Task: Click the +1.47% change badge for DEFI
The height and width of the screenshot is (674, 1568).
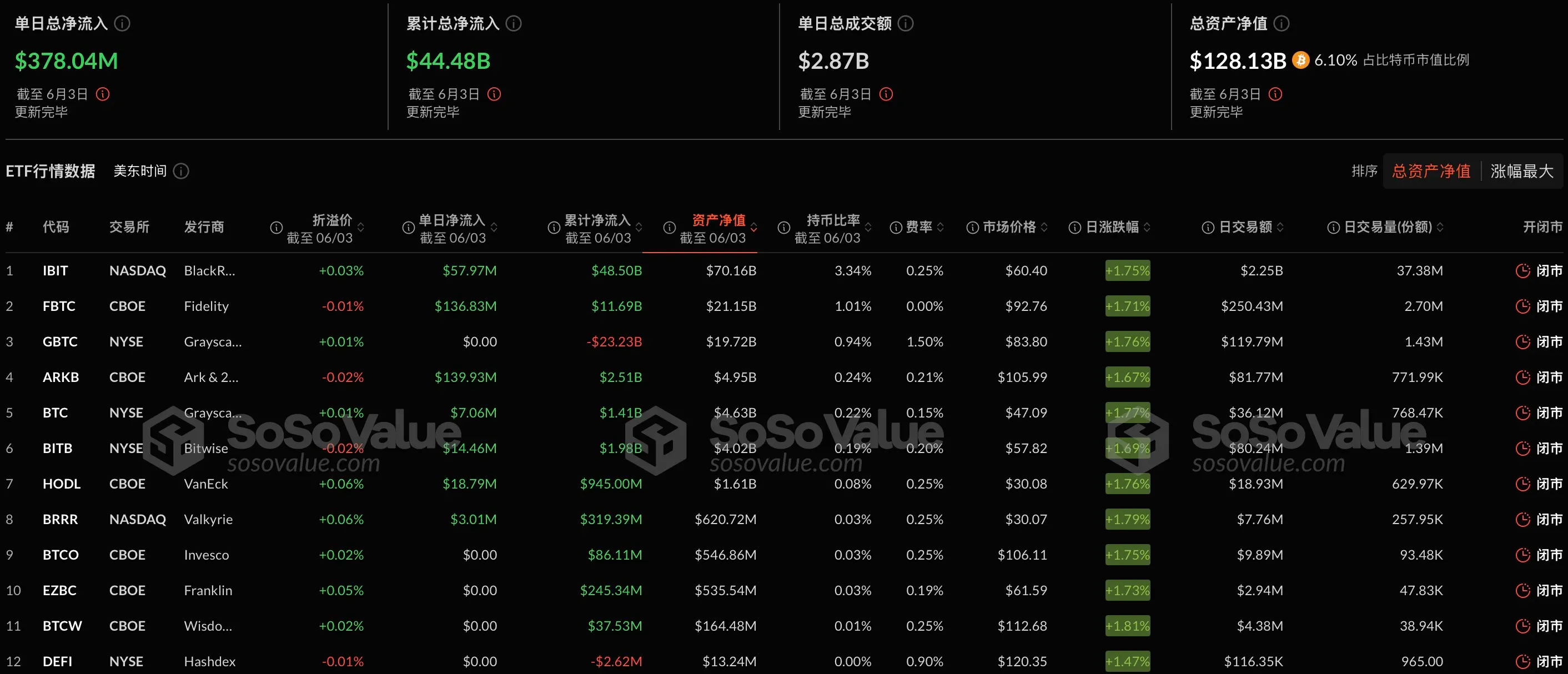Action: coord(1127,662)
